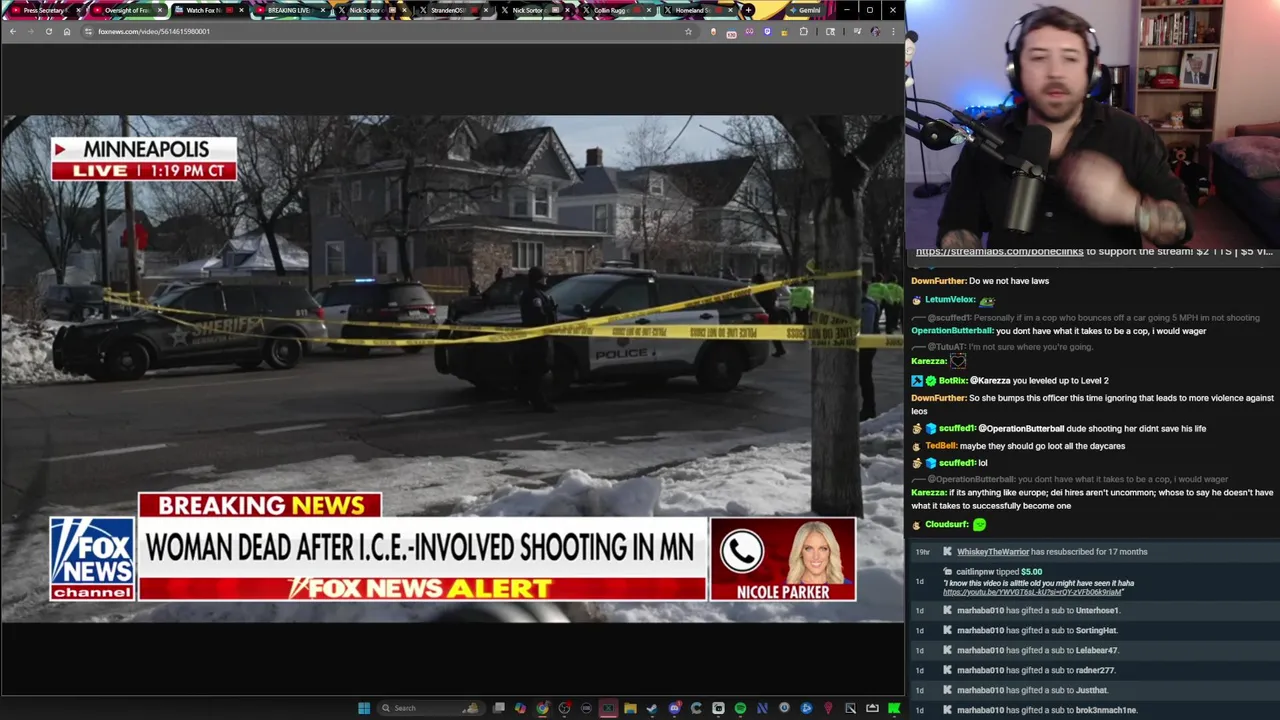Click the streamer webcam feed

(1092, 123)
